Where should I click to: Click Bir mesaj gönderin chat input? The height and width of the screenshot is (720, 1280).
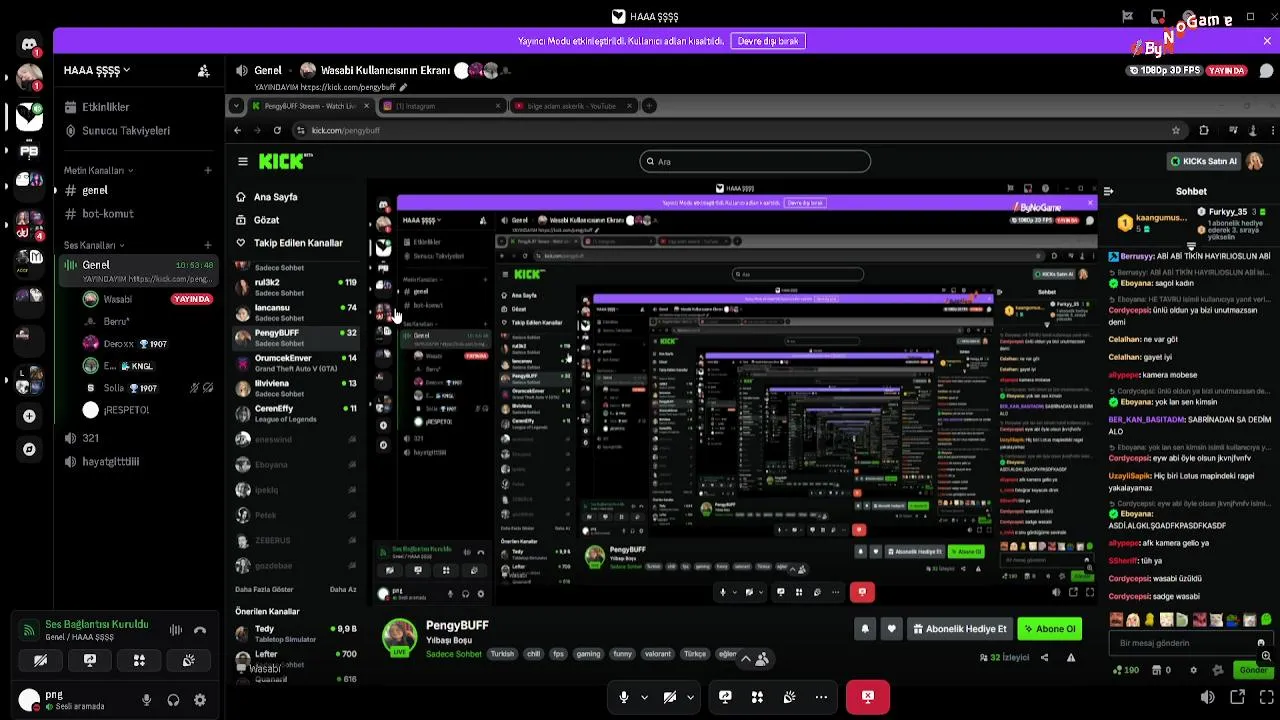coord(1188,643)
